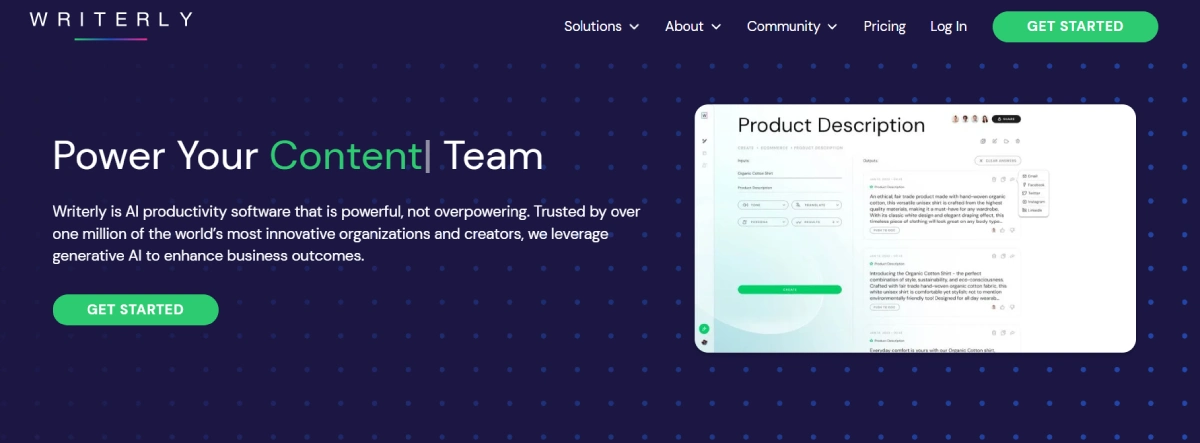Viewport: 1200px width, 443px height.
Task: Click Get Started below the hero text
Action: (135, 310)
